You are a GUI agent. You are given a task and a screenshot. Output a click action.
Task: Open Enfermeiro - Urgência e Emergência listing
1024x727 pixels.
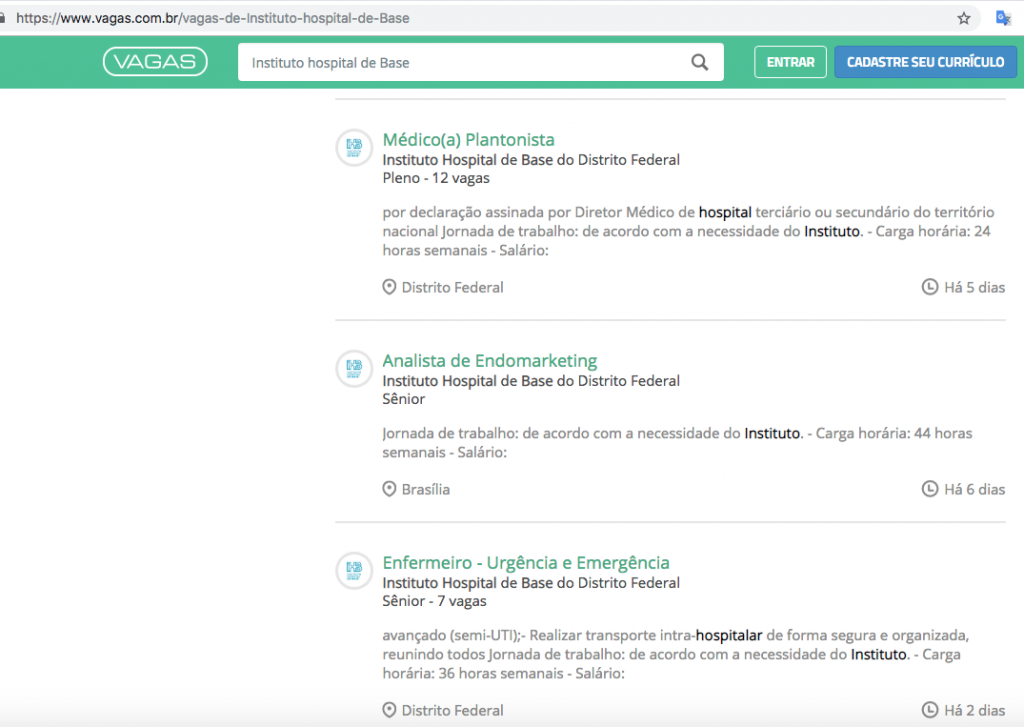[x=526, y=563]
